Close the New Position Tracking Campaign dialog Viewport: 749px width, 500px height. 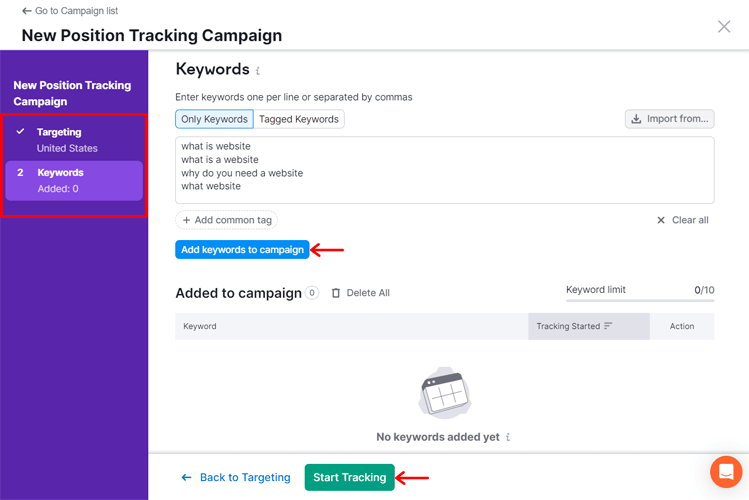[724, 27]
